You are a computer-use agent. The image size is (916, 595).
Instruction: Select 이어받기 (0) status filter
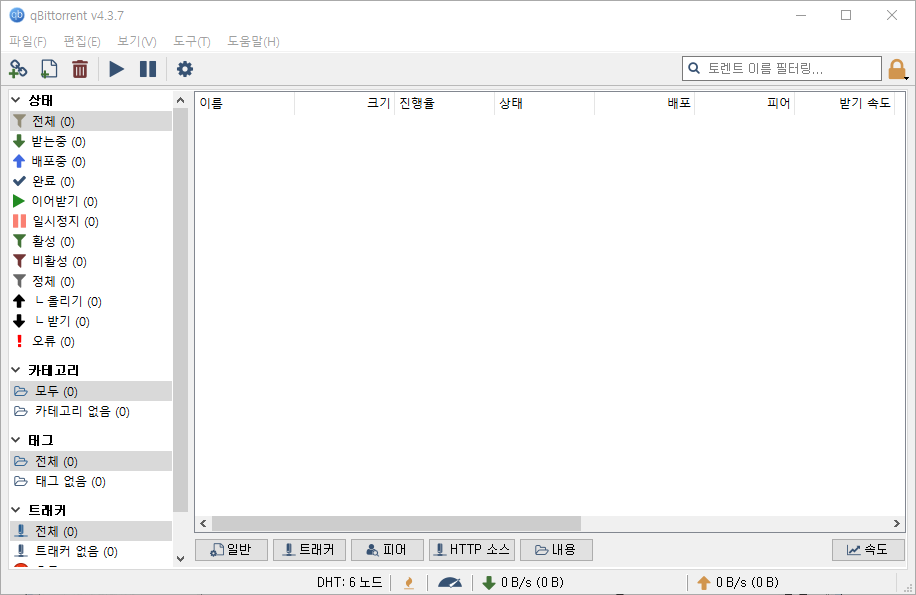point(91,201)
